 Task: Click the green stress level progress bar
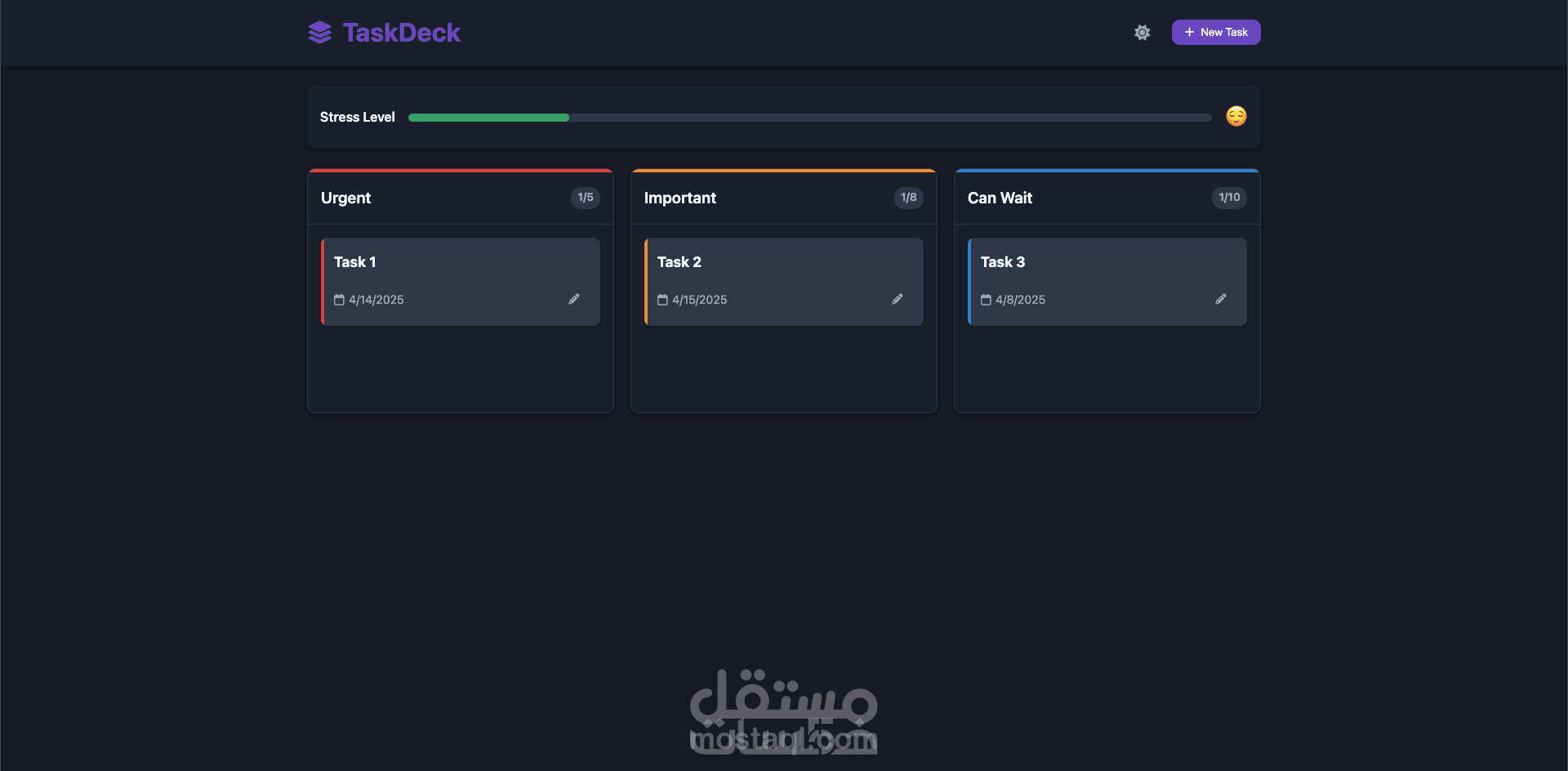pyautogui.click(x=488, y=117)
